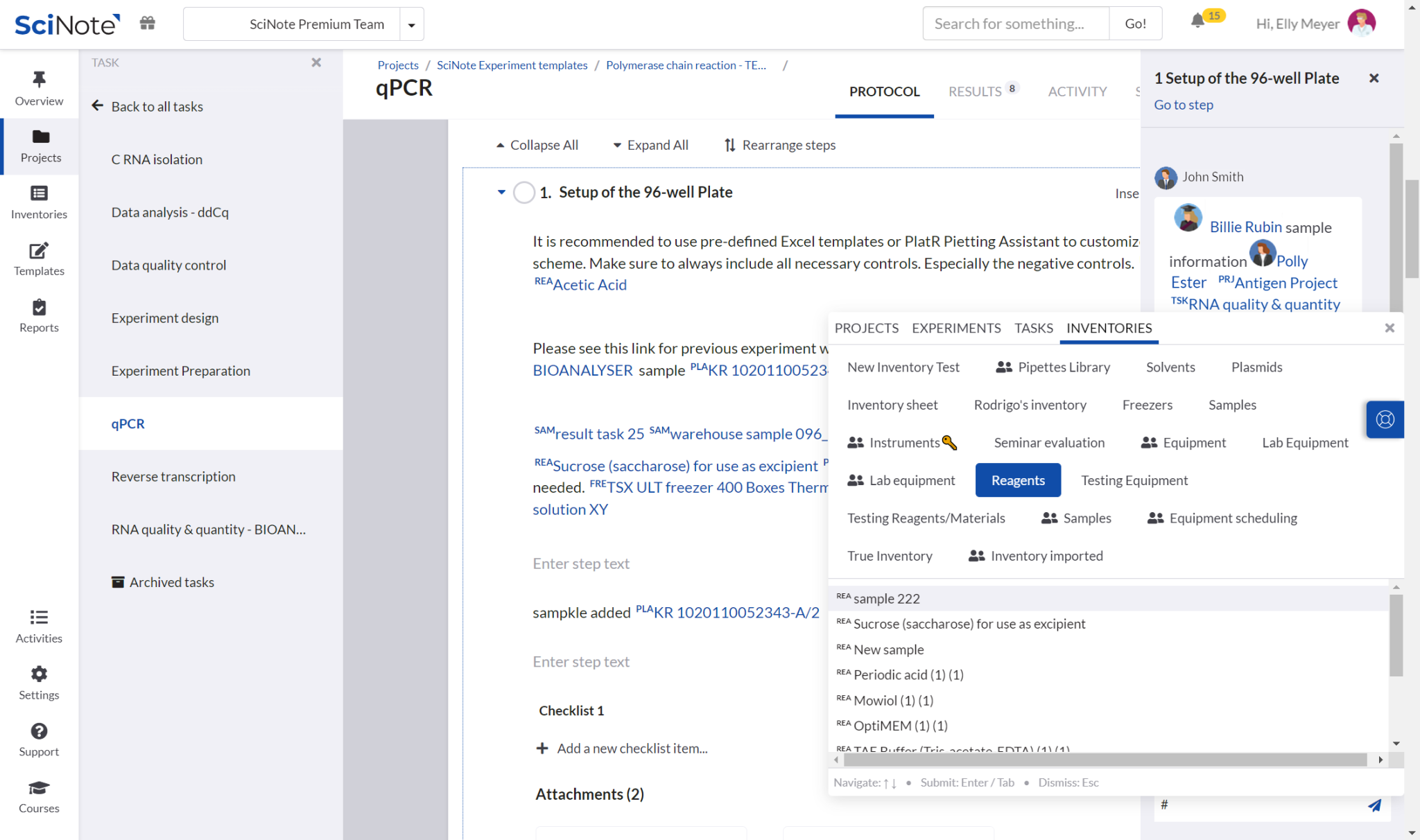Click the send comment paper plane icon
The height and width of the screenshot is (840, 1420).
pos(1374,805)
